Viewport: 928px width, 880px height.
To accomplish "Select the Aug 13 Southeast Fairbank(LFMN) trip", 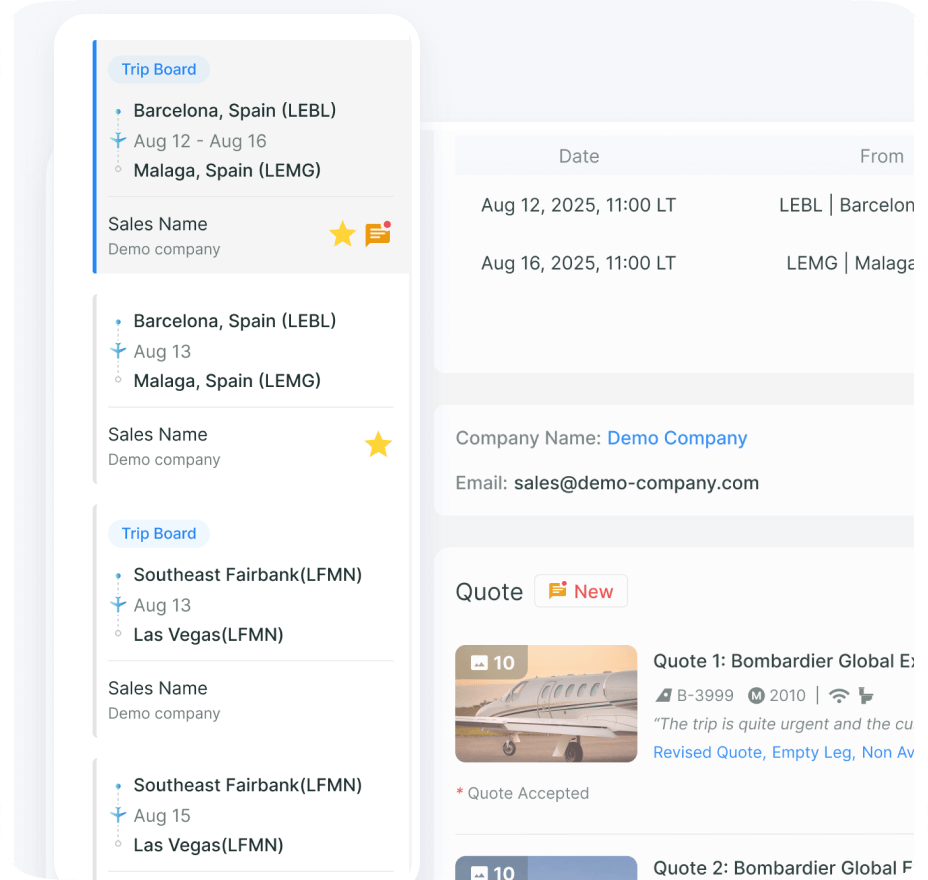I will tap(252, 621).
